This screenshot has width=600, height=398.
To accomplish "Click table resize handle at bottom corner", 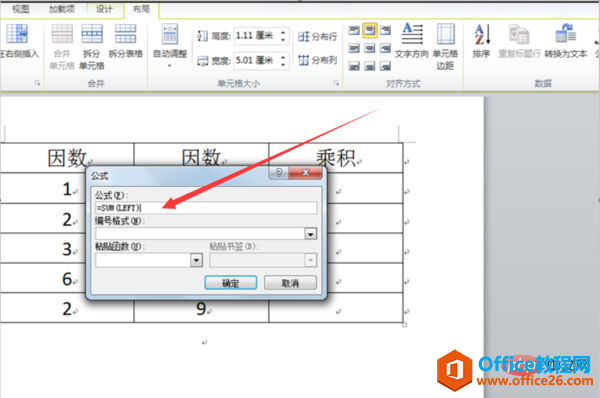I will coord(405,325).
